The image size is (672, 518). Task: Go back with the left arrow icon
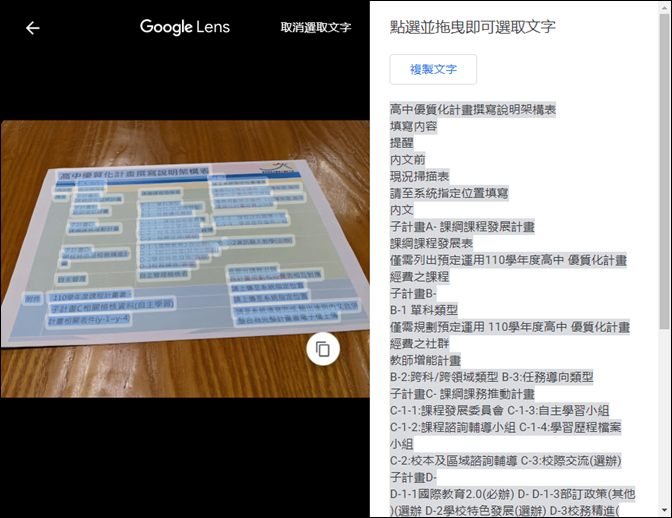tap(33, 28)
